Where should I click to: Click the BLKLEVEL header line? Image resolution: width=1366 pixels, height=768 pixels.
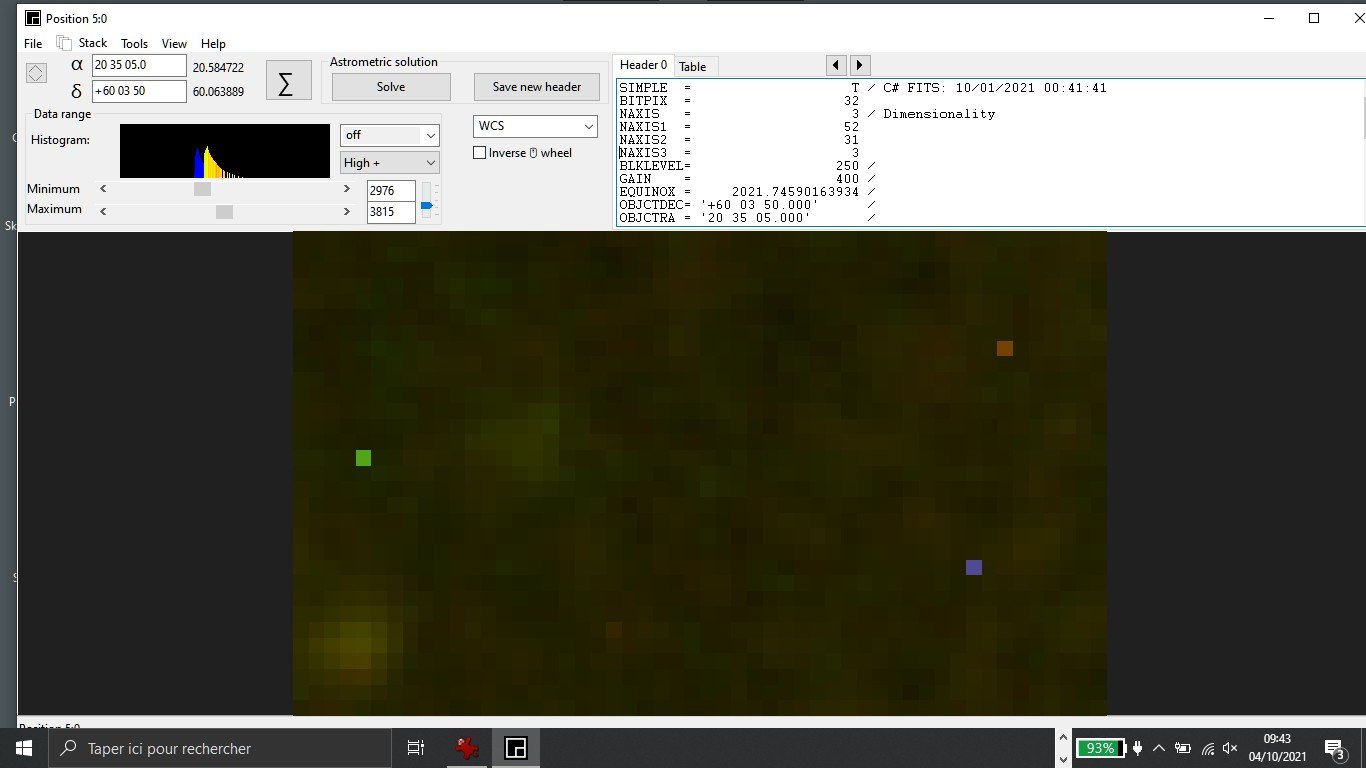click(x=748, y=165)
